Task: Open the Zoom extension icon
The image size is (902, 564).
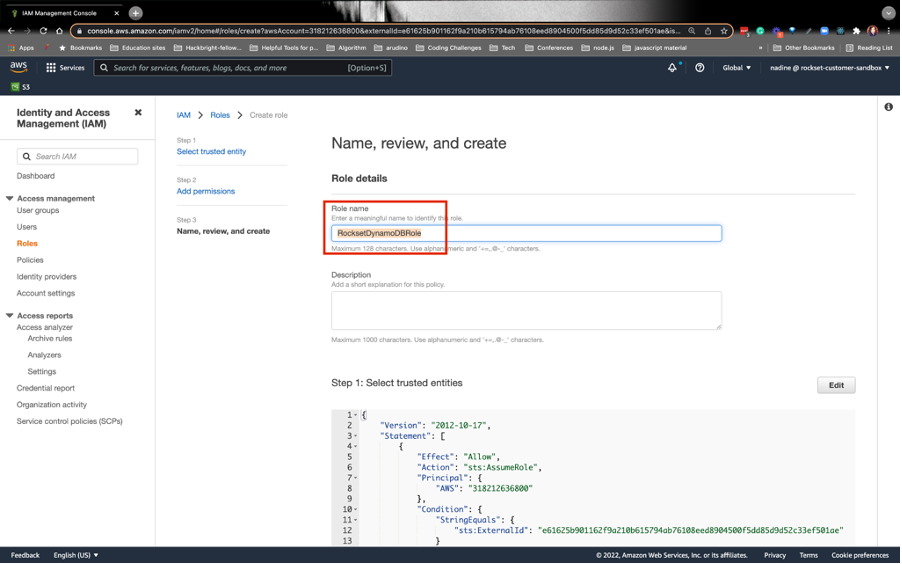Action: 824,31
